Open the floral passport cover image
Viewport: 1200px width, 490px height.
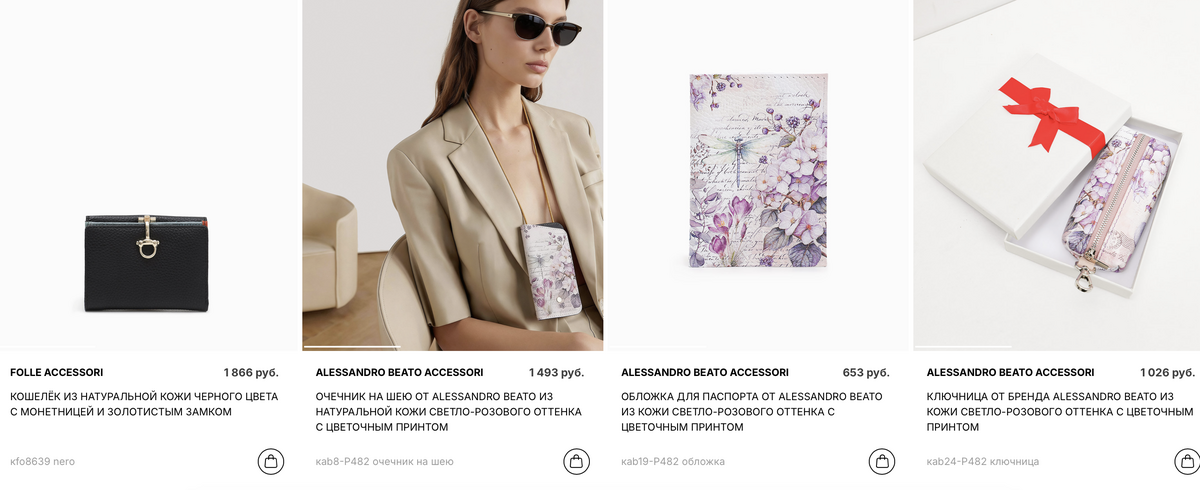coord(758,175)
